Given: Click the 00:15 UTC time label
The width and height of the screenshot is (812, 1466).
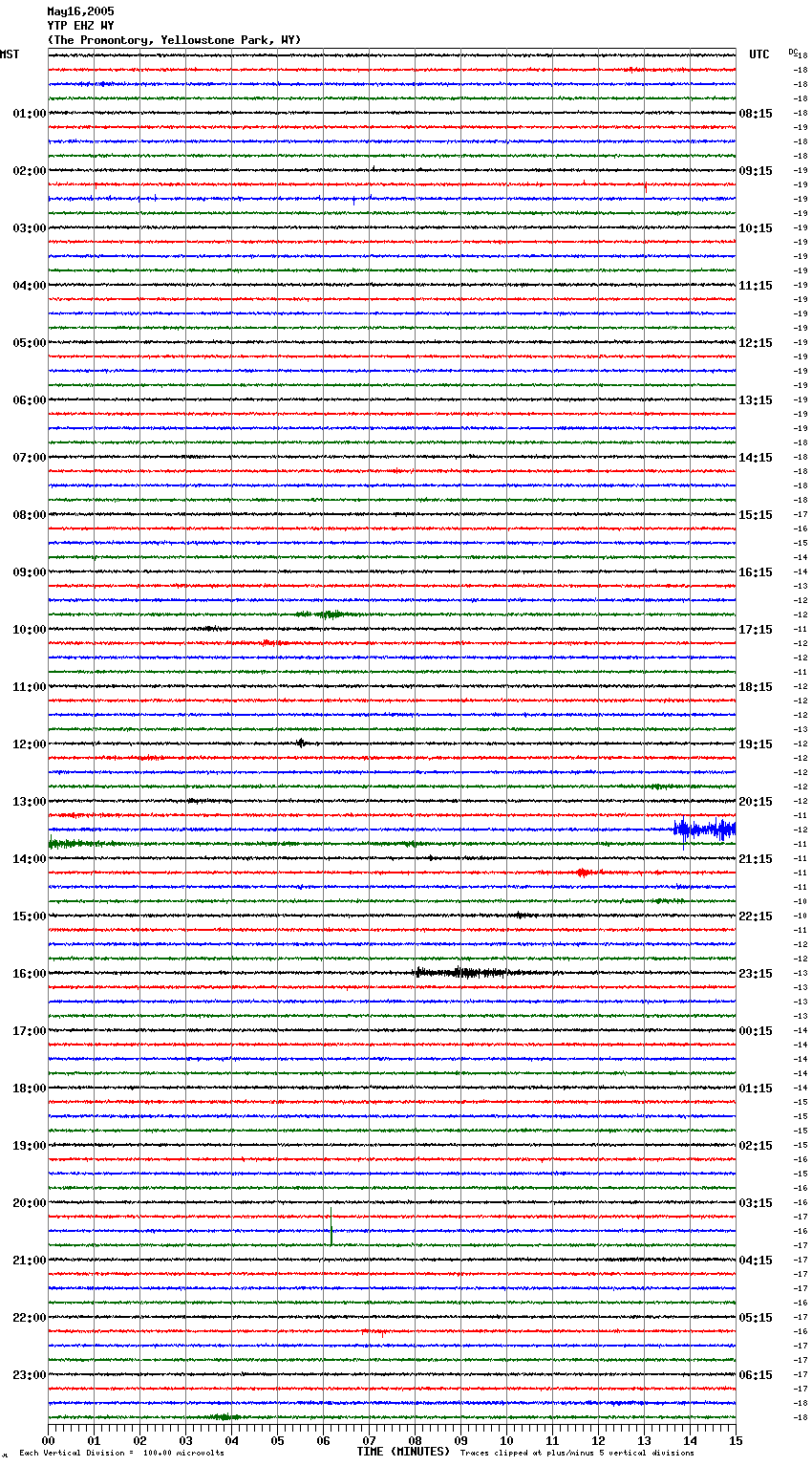Looking at the screenshot, I should pyautogui.click(x=756, y=1031).
